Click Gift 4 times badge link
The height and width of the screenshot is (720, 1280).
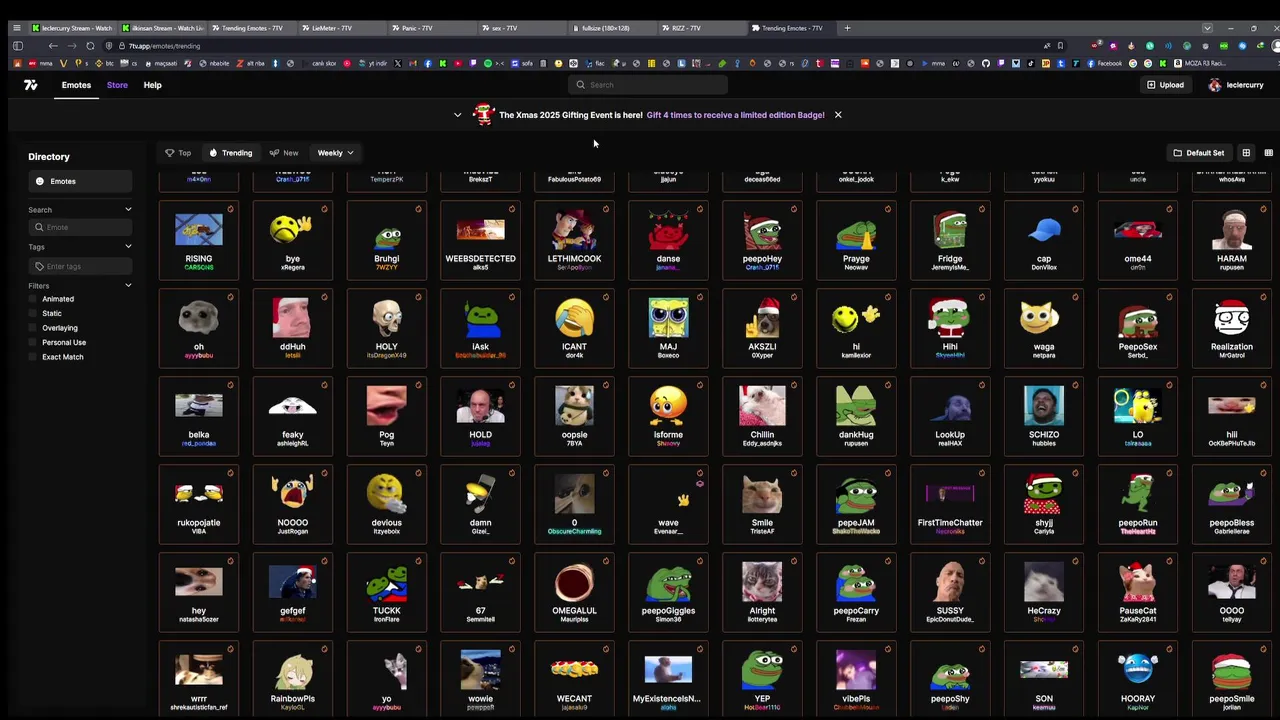[736, 115]
